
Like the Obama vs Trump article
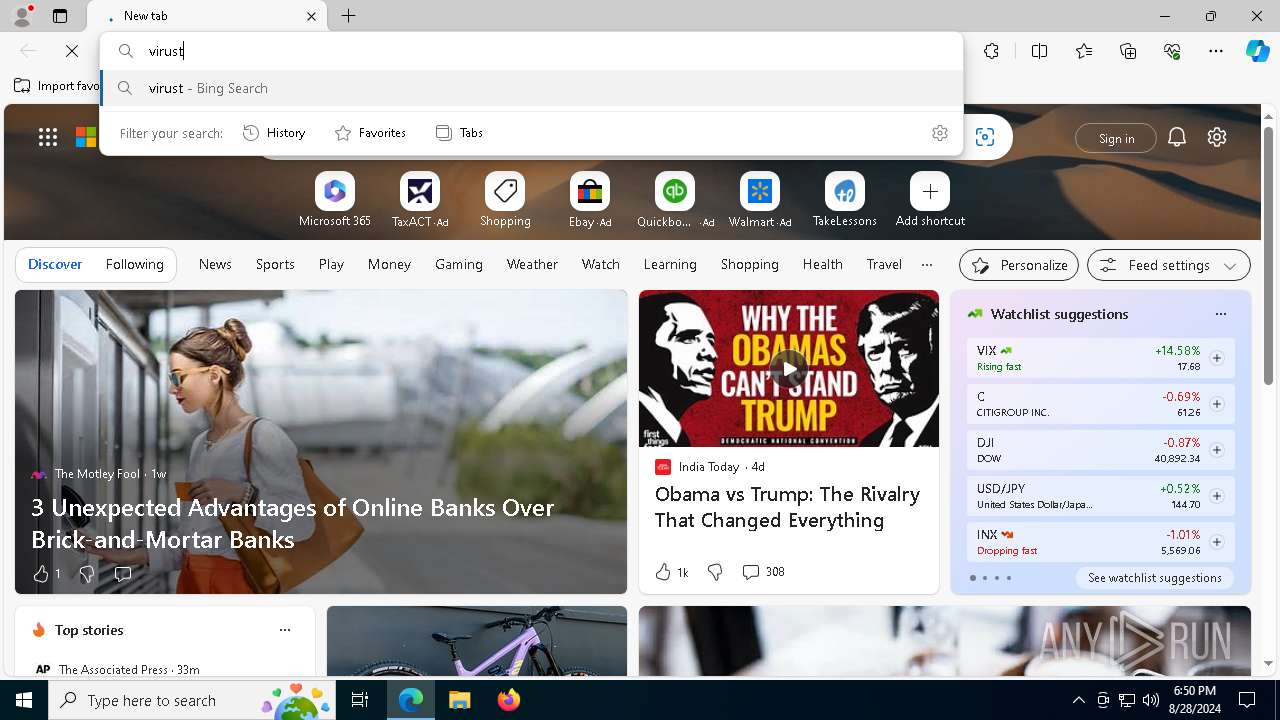[x=671, y=572]
